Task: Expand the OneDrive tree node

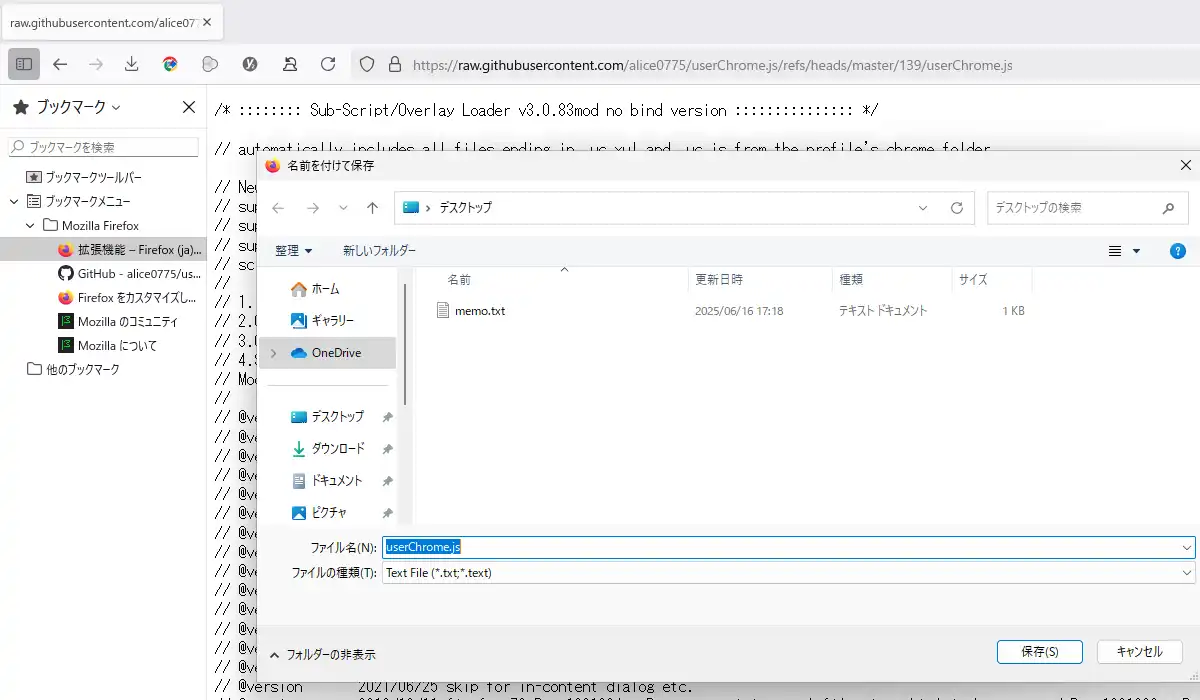Action: tap(273, 353)
